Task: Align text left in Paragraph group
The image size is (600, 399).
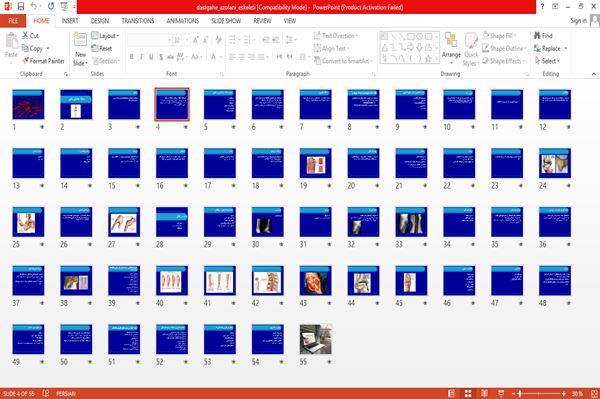Action: point(232,57)
